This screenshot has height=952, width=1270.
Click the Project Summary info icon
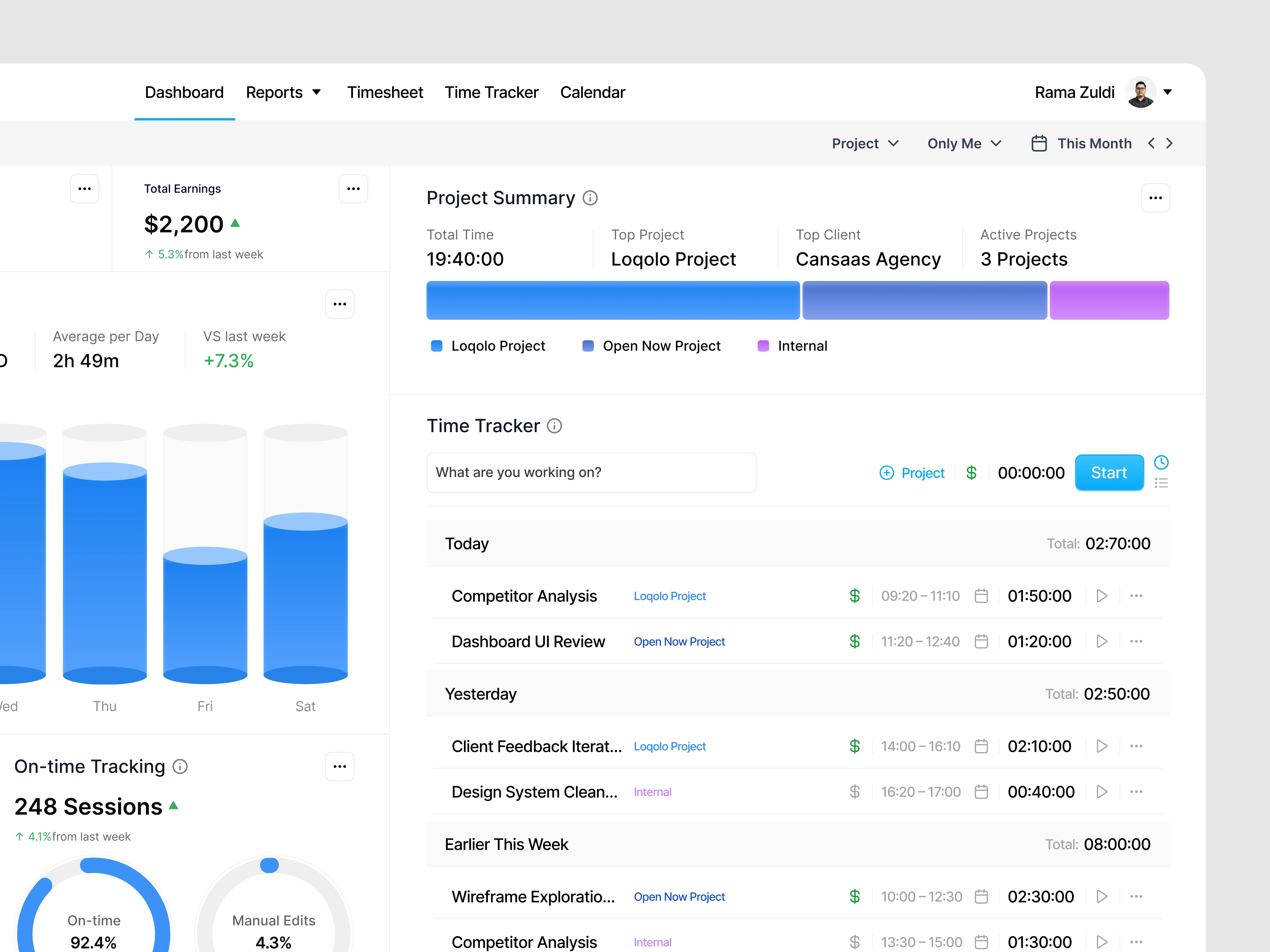click(x=590, y=198)
